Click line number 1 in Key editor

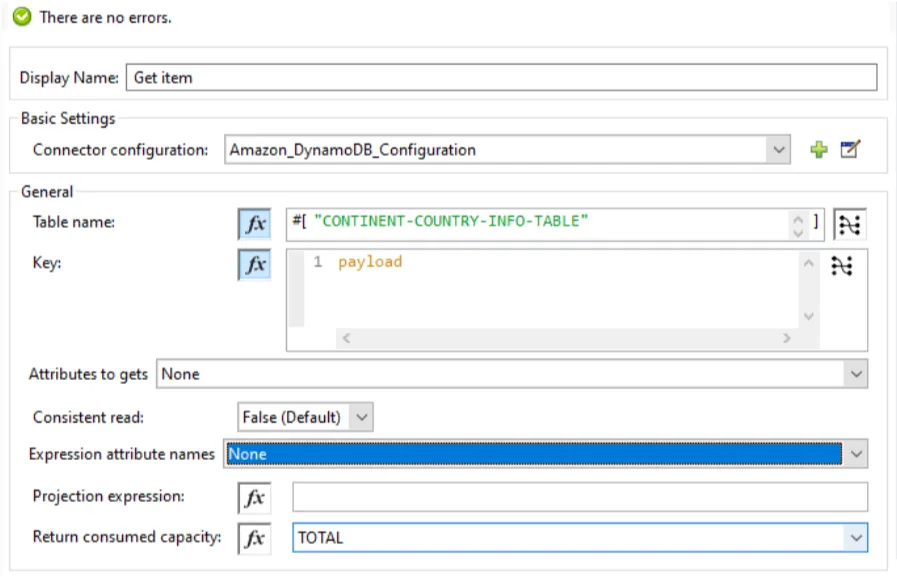[x=317, y=262]
